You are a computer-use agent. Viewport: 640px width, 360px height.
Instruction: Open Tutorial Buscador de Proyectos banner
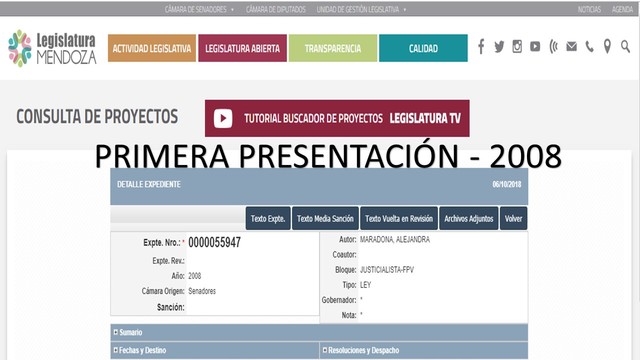click(337, 118)
